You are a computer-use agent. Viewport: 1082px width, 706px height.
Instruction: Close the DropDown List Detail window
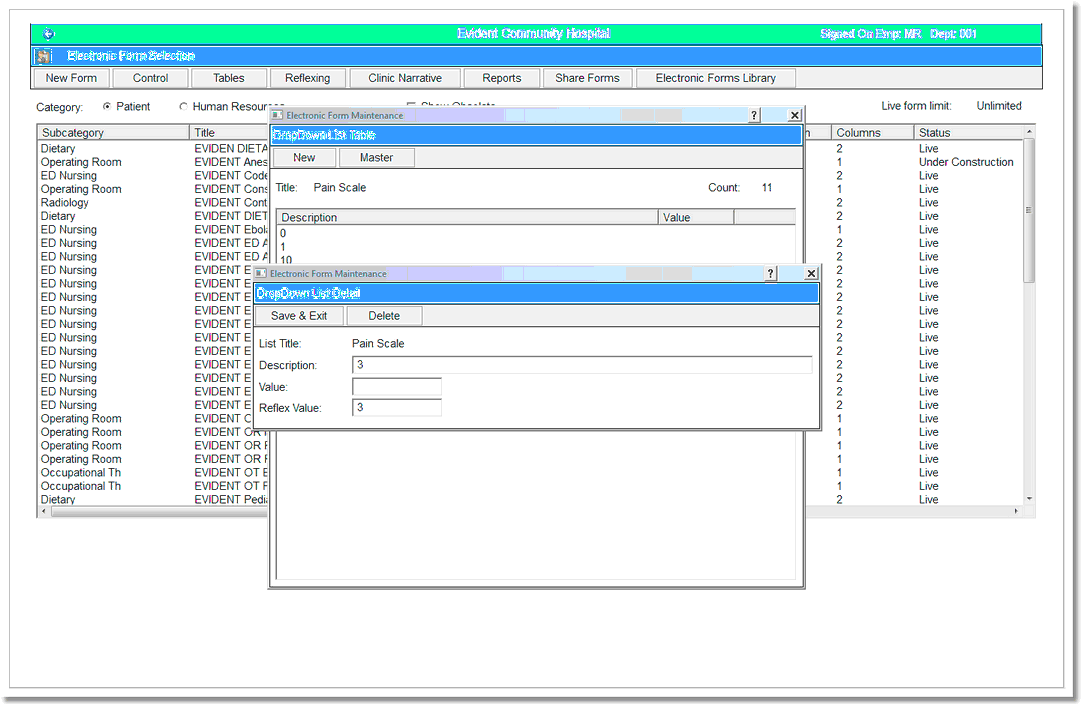point(812,273)
